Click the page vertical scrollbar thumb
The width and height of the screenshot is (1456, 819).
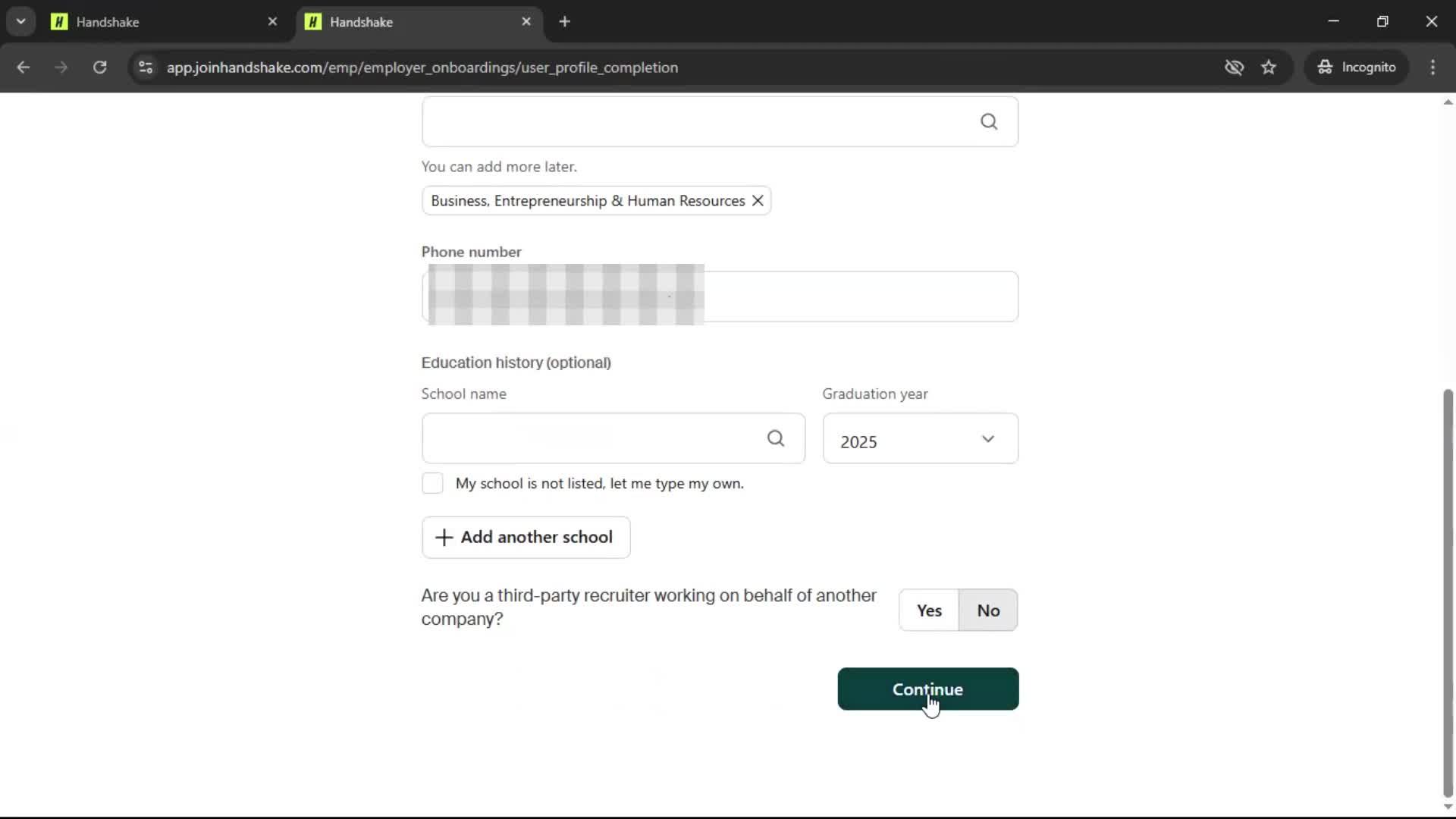pos(1448,591)
